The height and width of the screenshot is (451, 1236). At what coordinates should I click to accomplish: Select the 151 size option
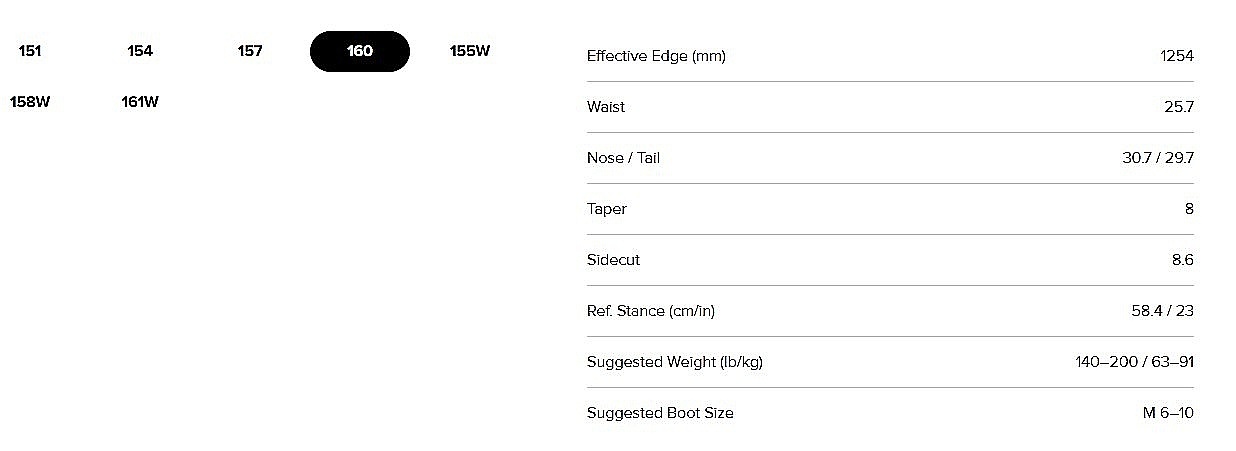pos(30,51)
